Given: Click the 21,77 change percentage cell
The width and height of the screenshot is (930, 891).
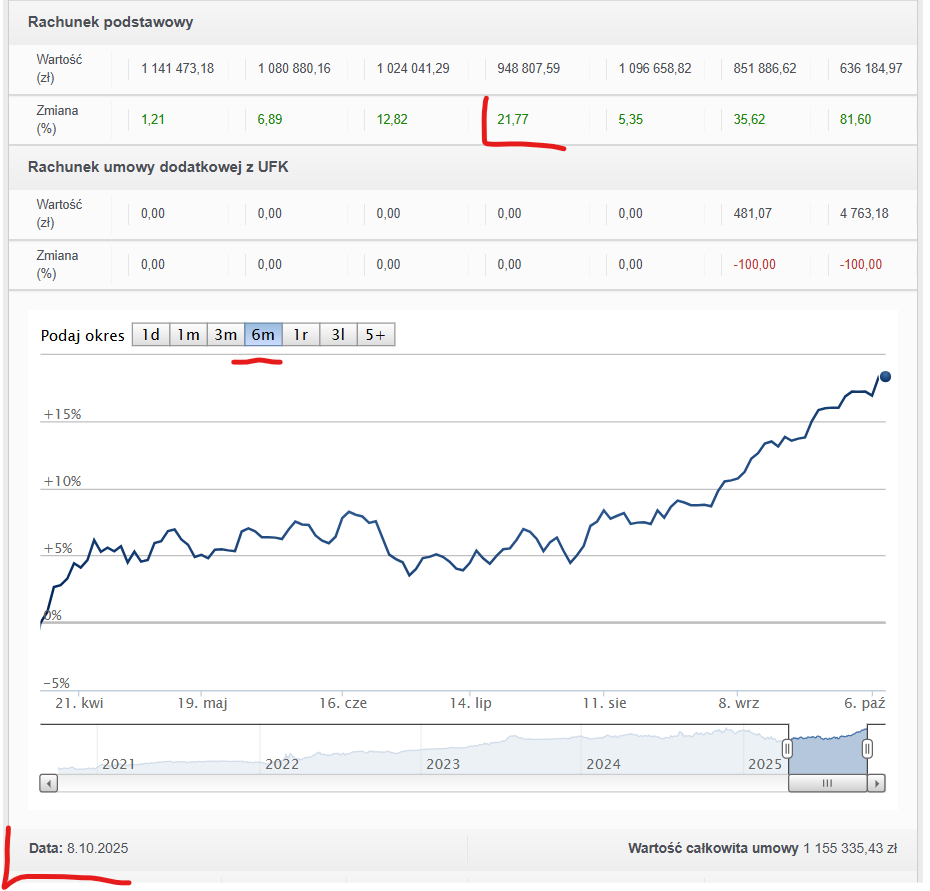Looking at the screenshot, I should (513, 120).
